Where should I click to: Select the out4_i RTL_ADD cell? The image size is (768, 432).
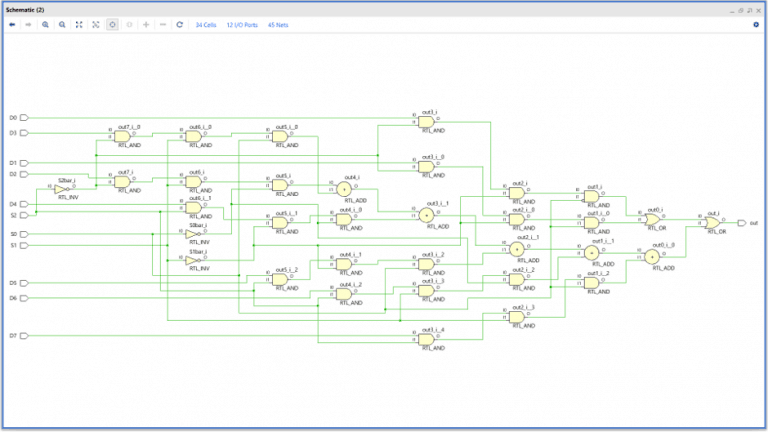click(x=344, y=189)
